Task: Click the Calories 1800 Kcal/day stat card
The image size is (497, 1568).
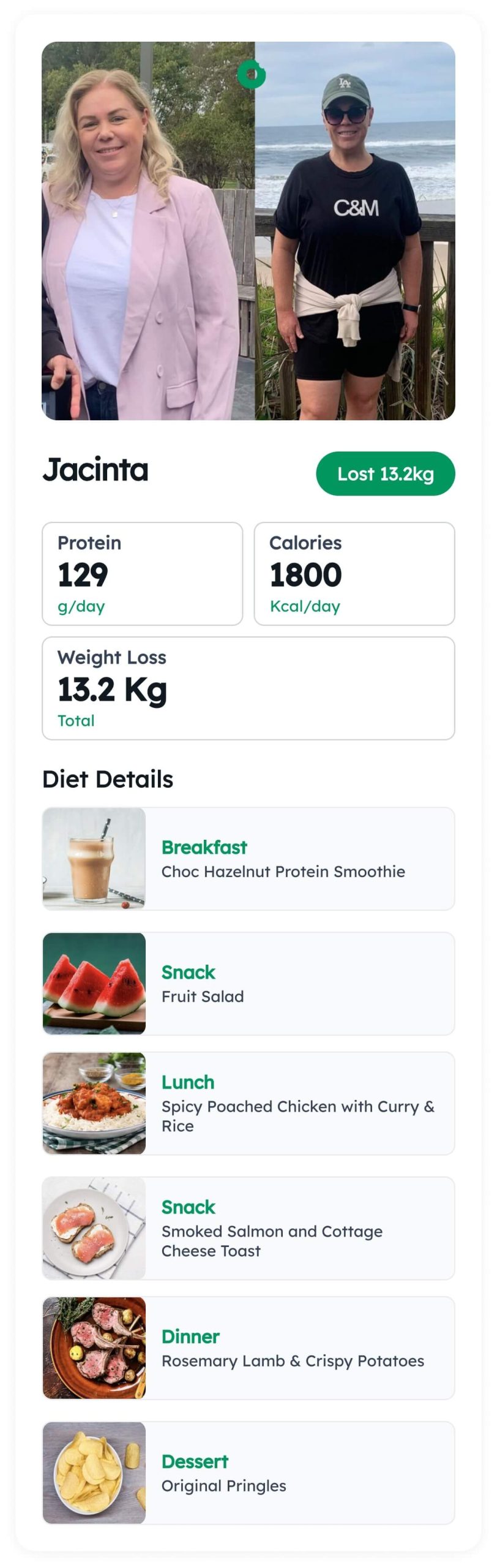Action: click(354, 573)
